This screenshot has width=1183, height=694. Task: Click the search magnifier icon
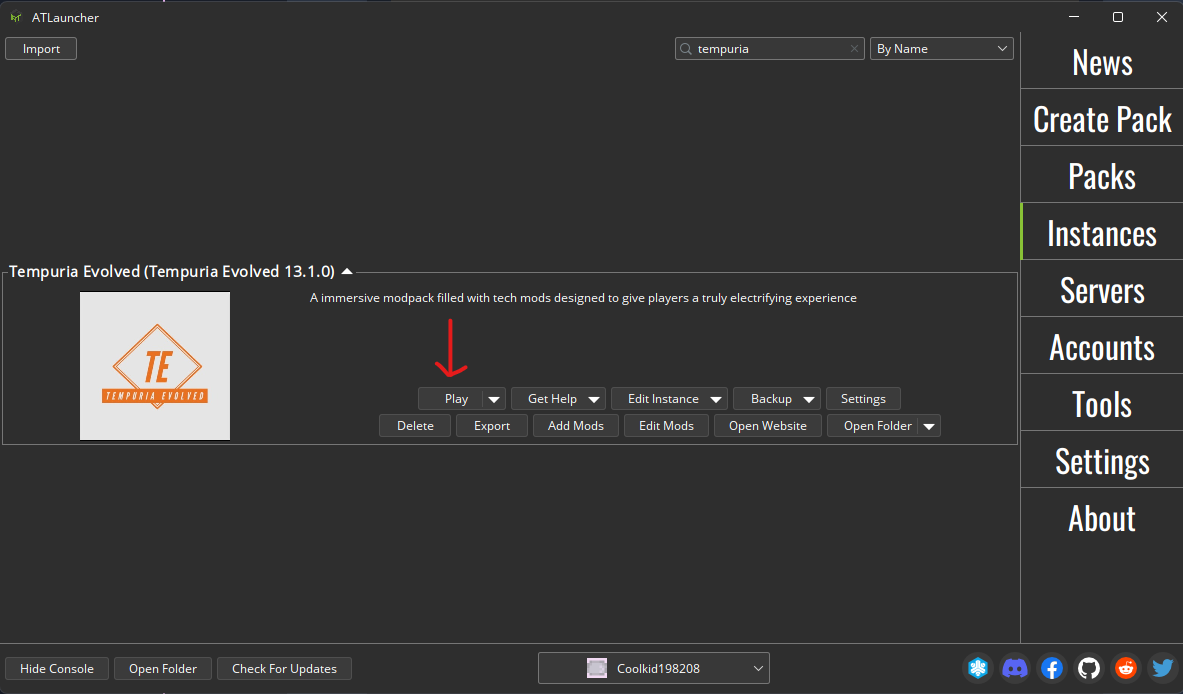tap(686, 49)
